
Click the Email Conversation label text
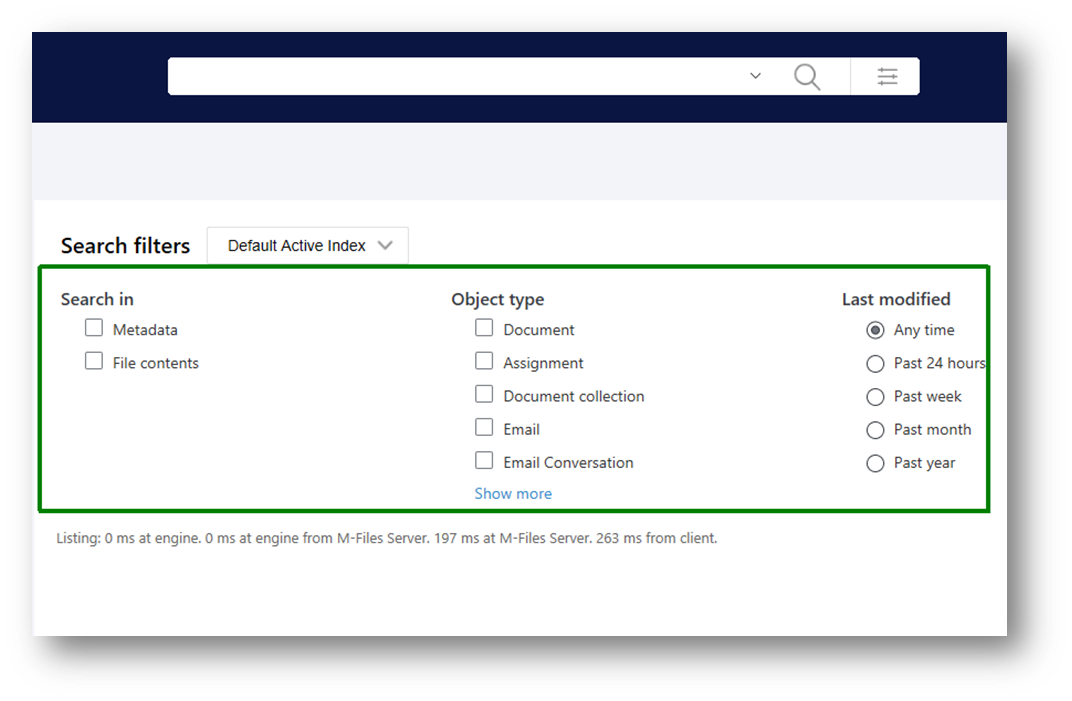pyautogui.click(x=568, y=463)
